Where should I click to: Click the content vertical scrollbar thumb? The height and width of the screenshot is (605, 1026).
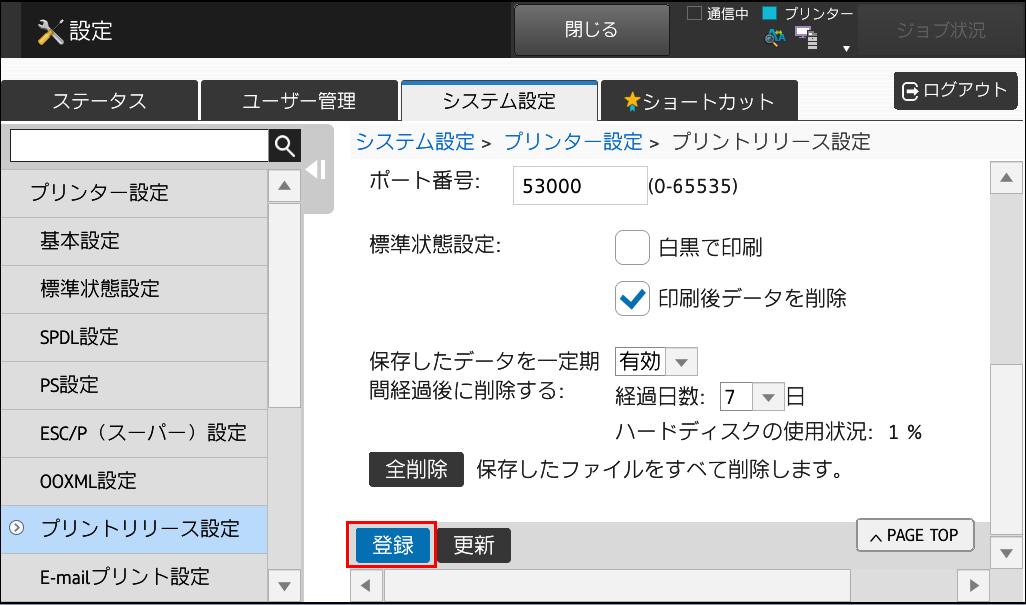[x=1006, y=449]
